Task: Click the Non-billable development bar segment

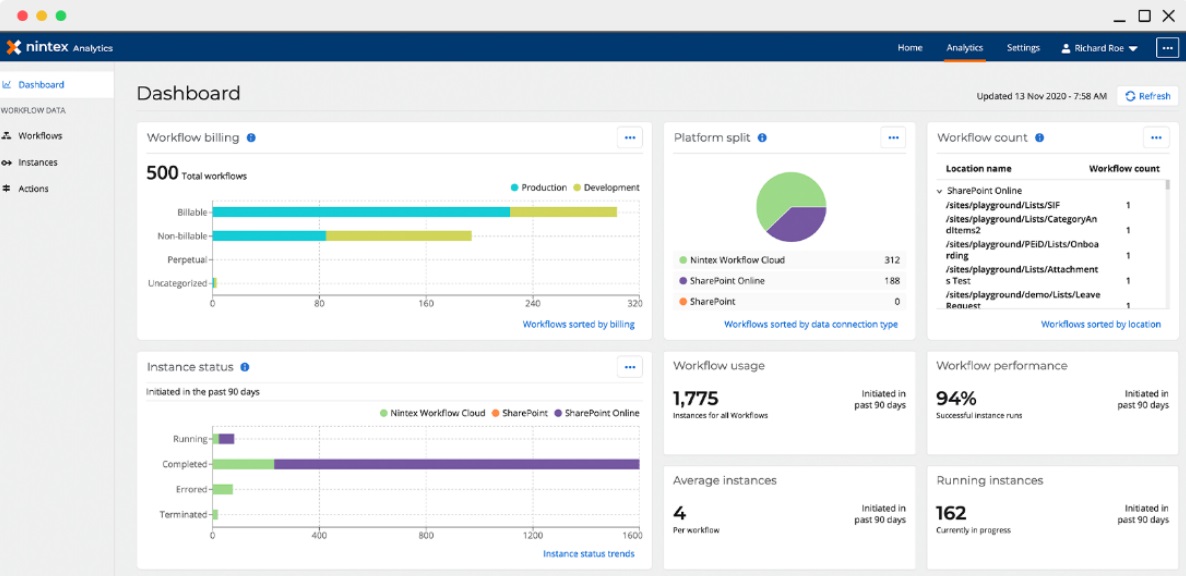Action: click(x=399, y=236)
